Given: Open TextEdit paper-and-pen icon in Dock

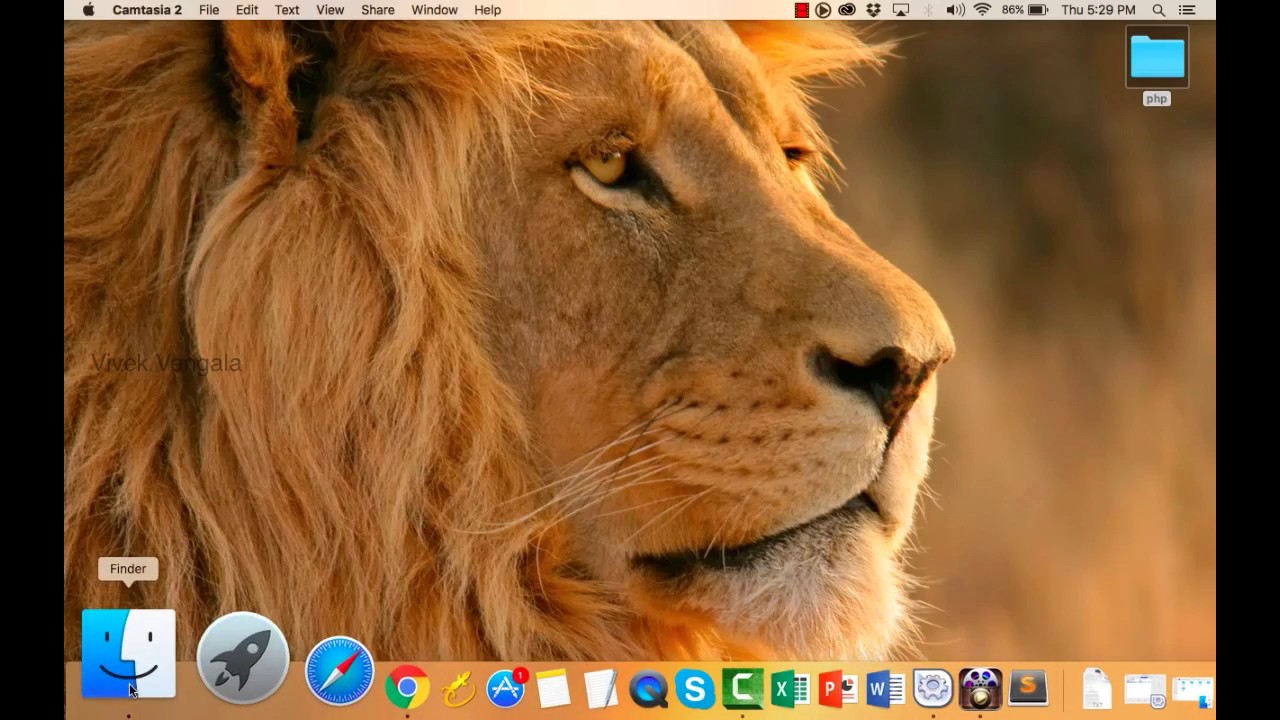Looking at the screenshot, I should (600, 689).
